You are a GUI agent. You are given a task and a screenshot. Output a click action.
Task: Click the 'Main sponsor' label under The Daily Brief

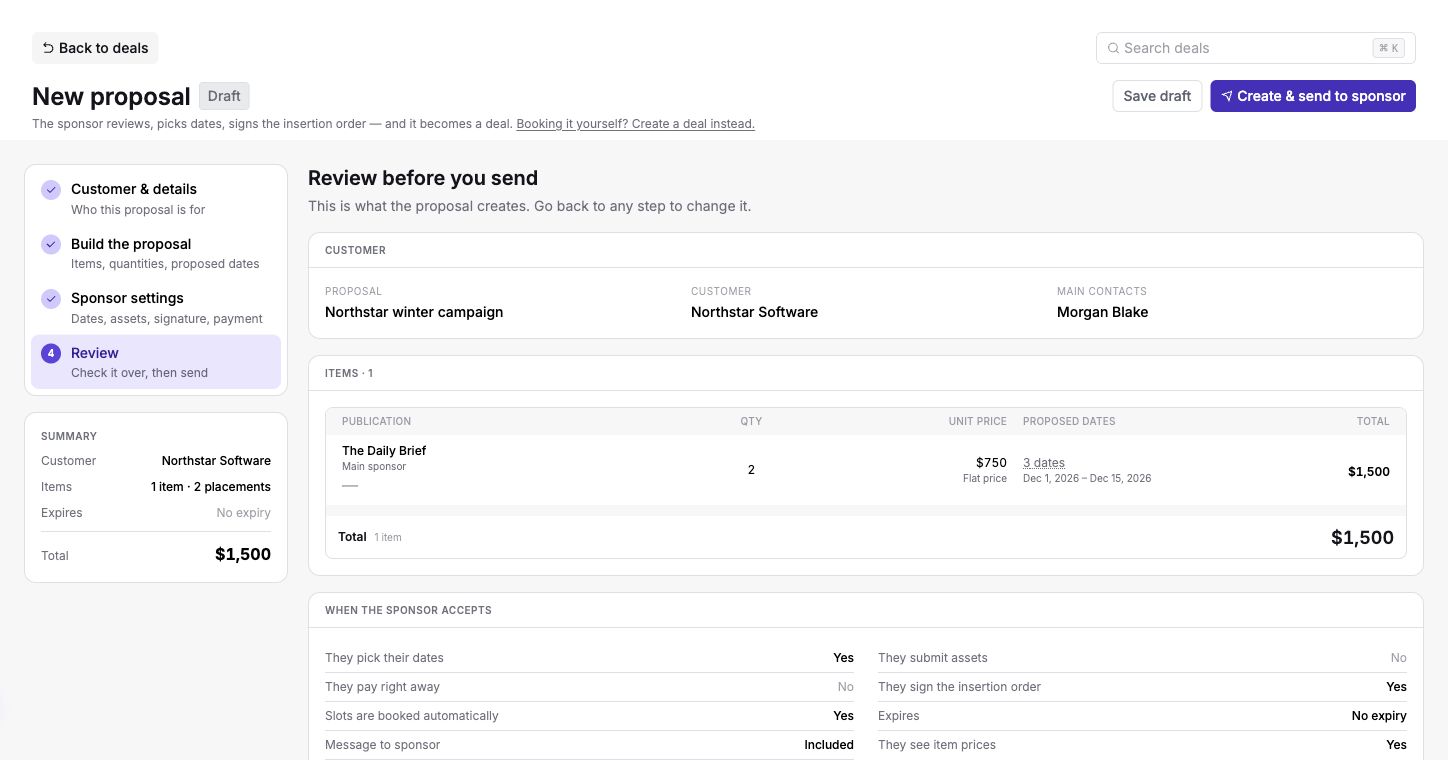pos(374,467)
